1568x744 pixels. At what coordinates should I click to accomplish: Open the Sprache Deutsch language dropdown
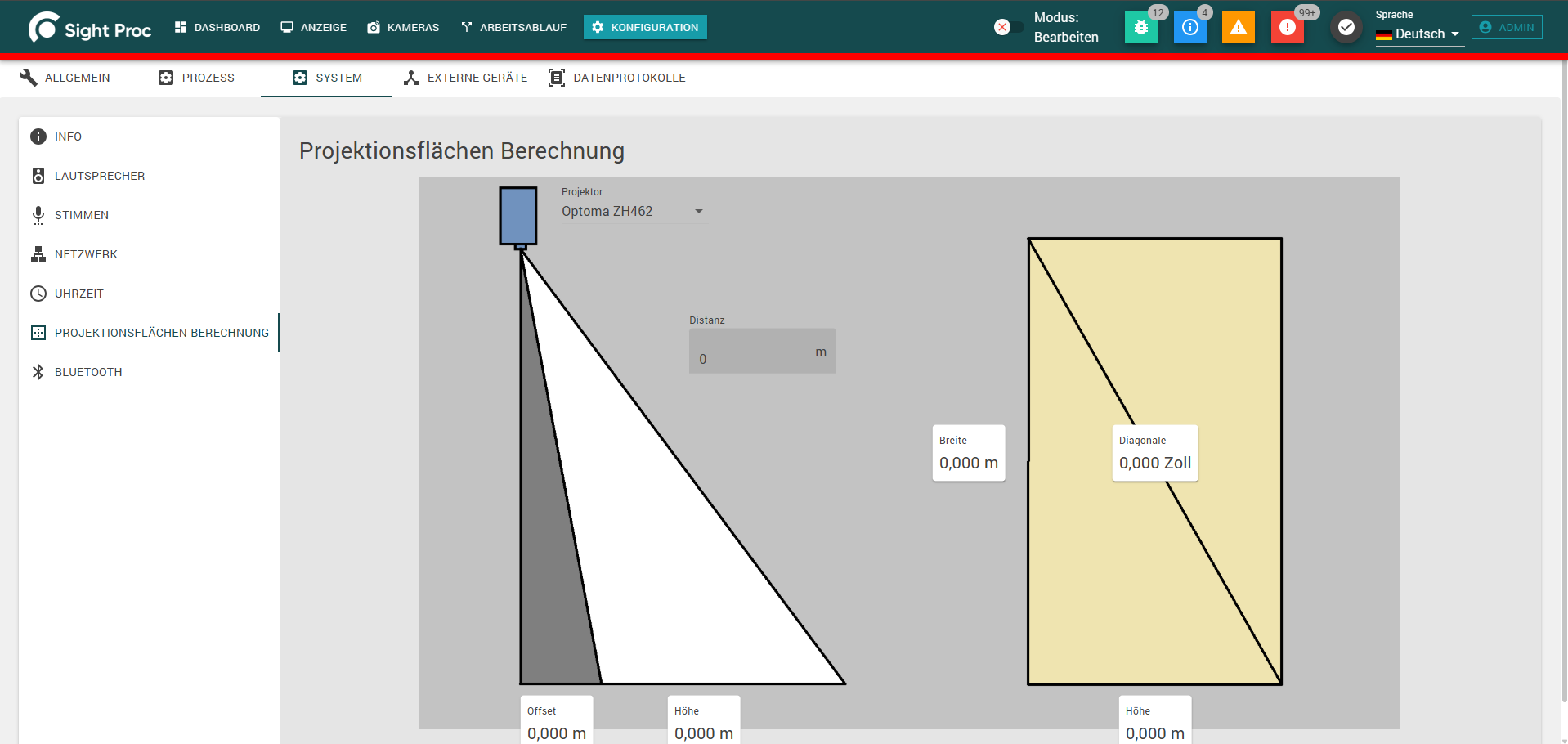point(1419,34)
